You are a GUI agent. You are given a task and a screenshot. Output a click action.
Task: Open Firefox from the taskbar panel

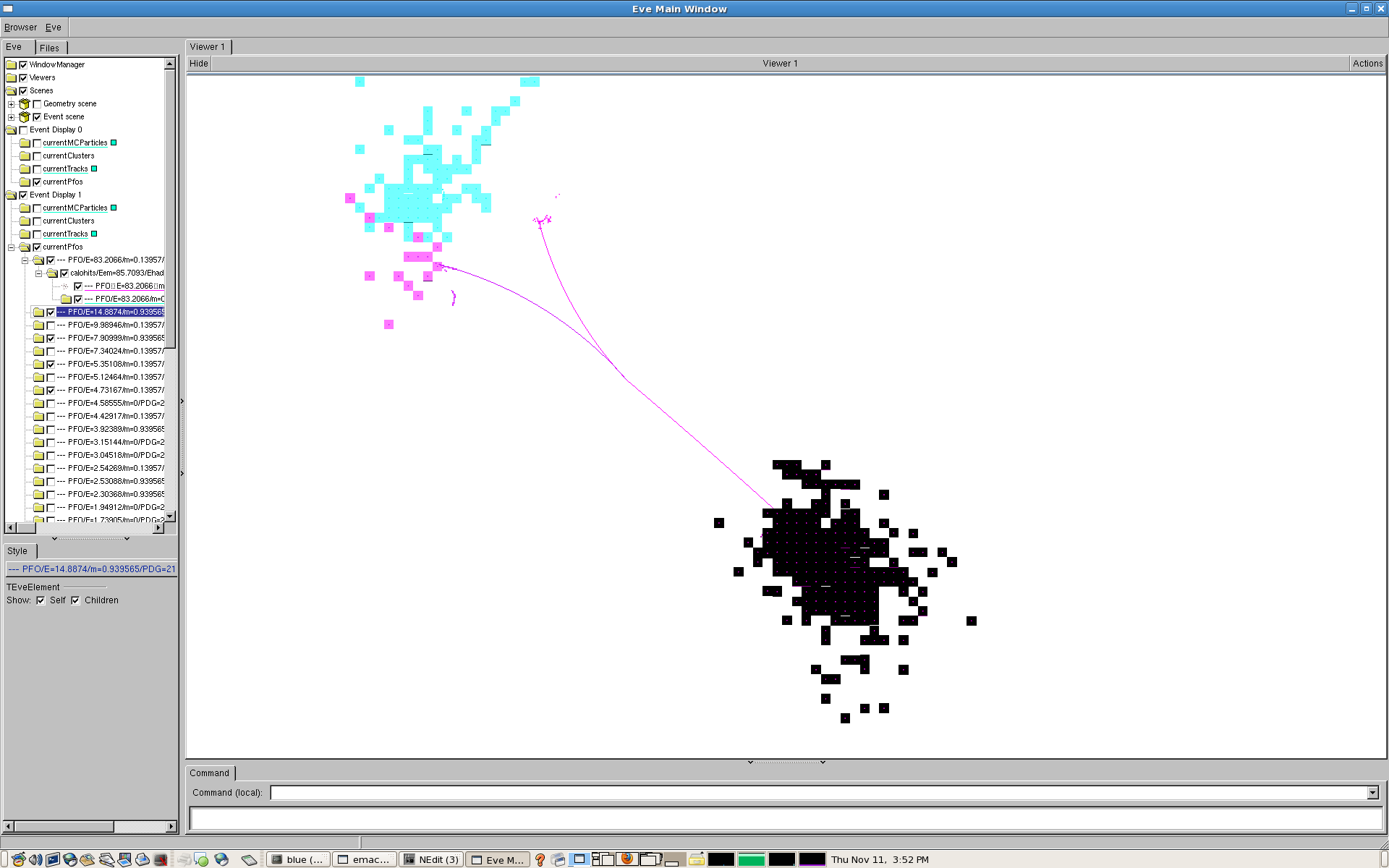pyautogui.click(x=627, y=859)
